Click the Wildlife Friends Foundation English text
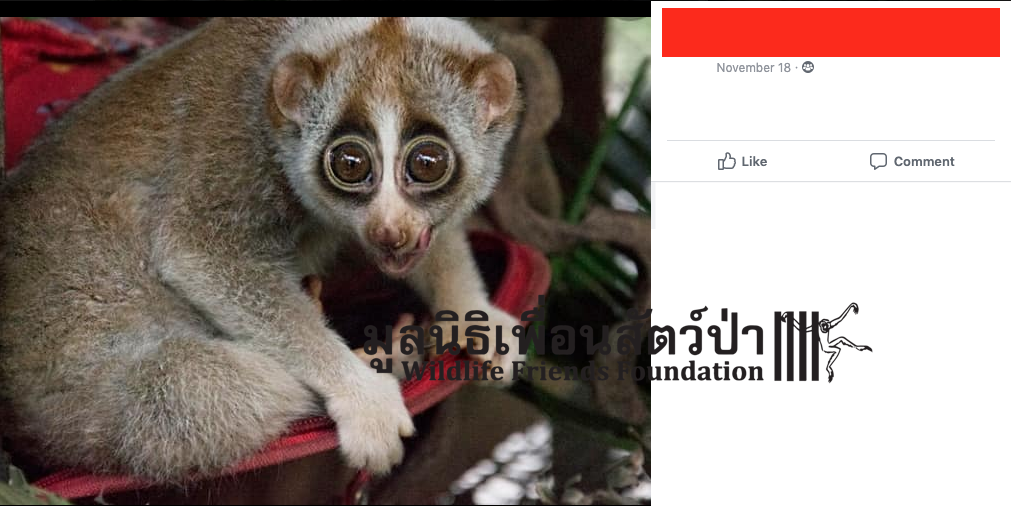This screenshot has width=1011, height=506. click(583, 371)
